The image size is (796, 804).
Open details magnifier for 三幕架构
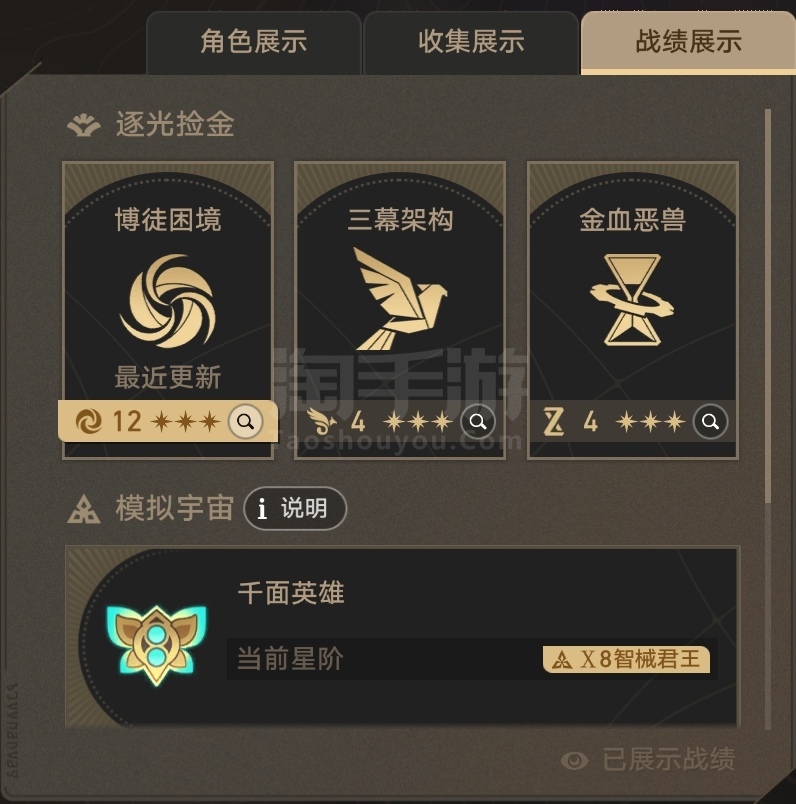pos(477,421)
